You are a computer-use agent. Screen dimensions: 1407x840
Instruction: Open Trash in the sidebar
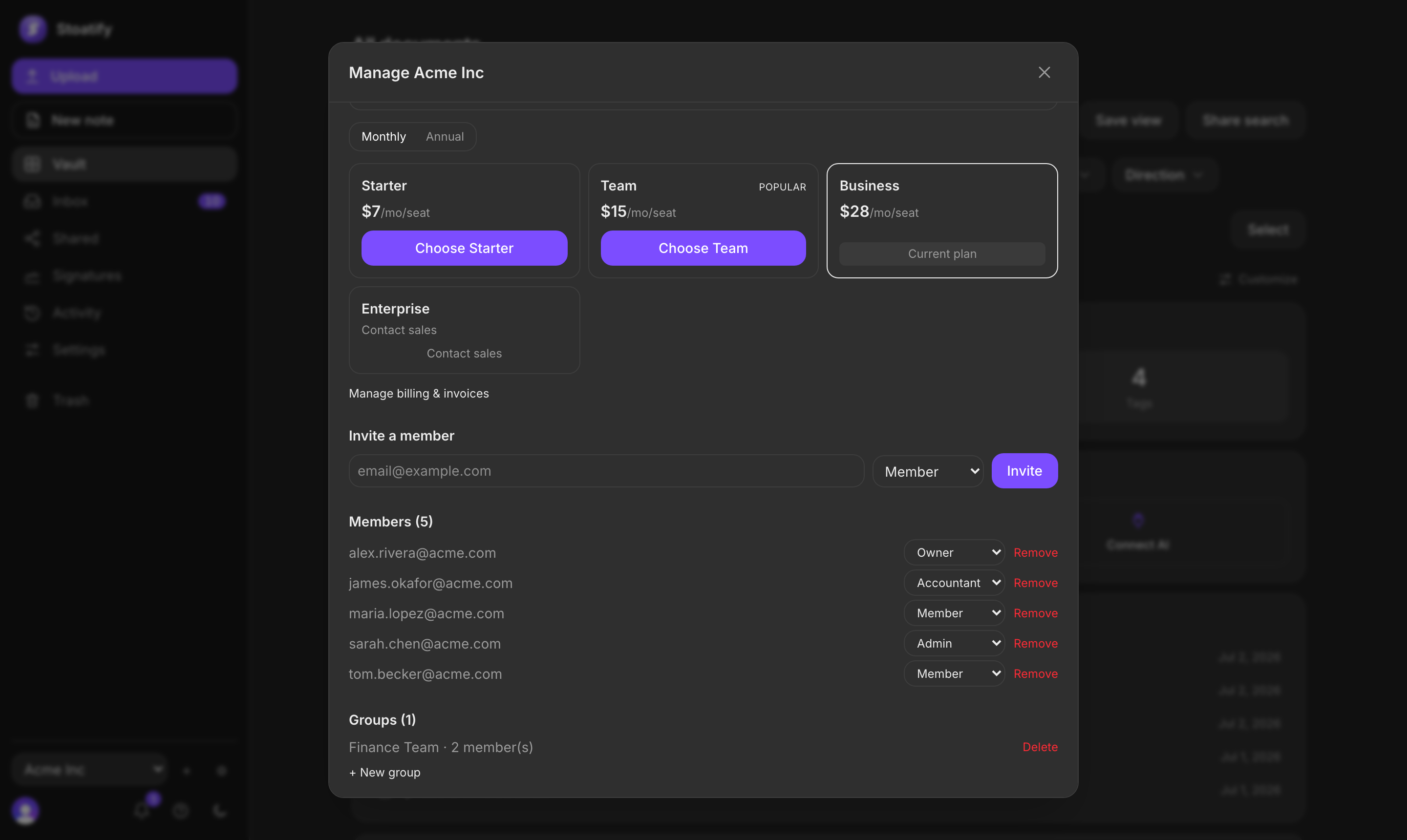point(124,400)
